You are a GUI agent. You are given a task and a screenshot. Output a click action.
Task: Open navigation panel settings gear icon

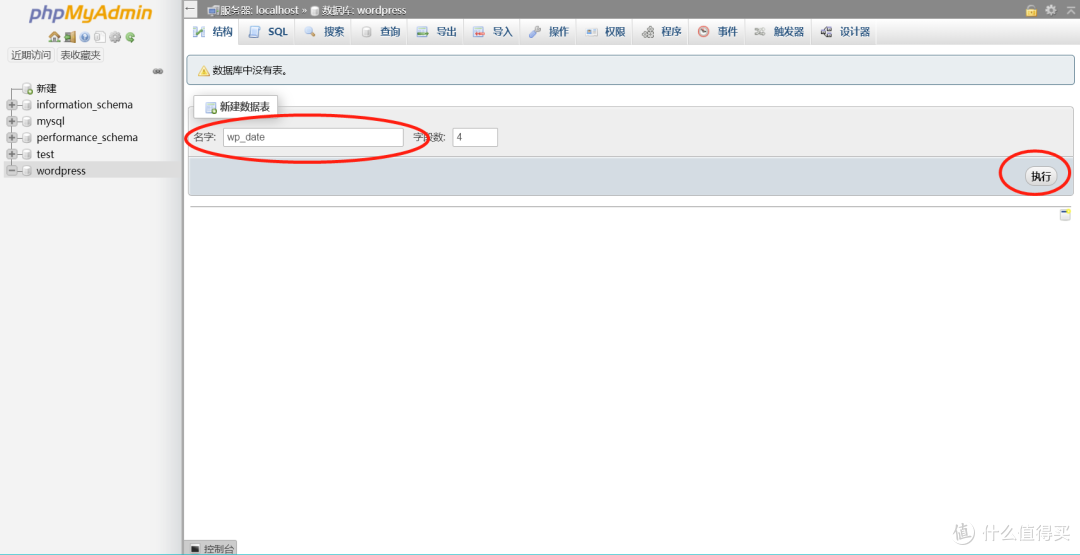[115, 37]
